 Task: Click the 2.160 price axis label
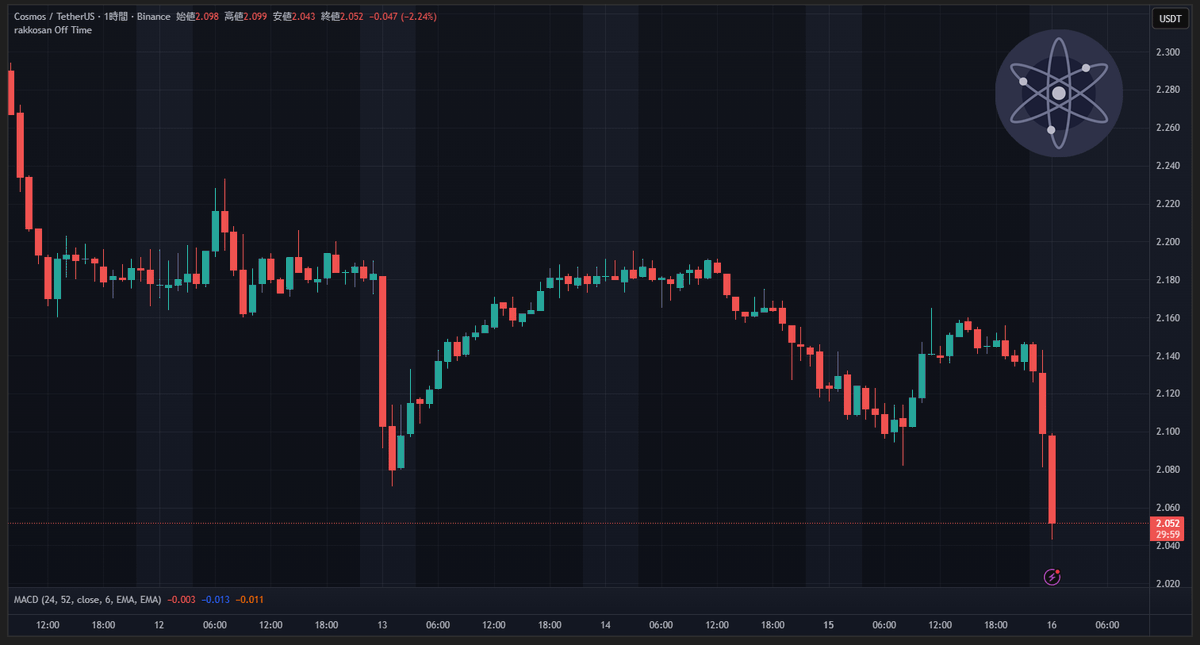(x=1167, y=318)
